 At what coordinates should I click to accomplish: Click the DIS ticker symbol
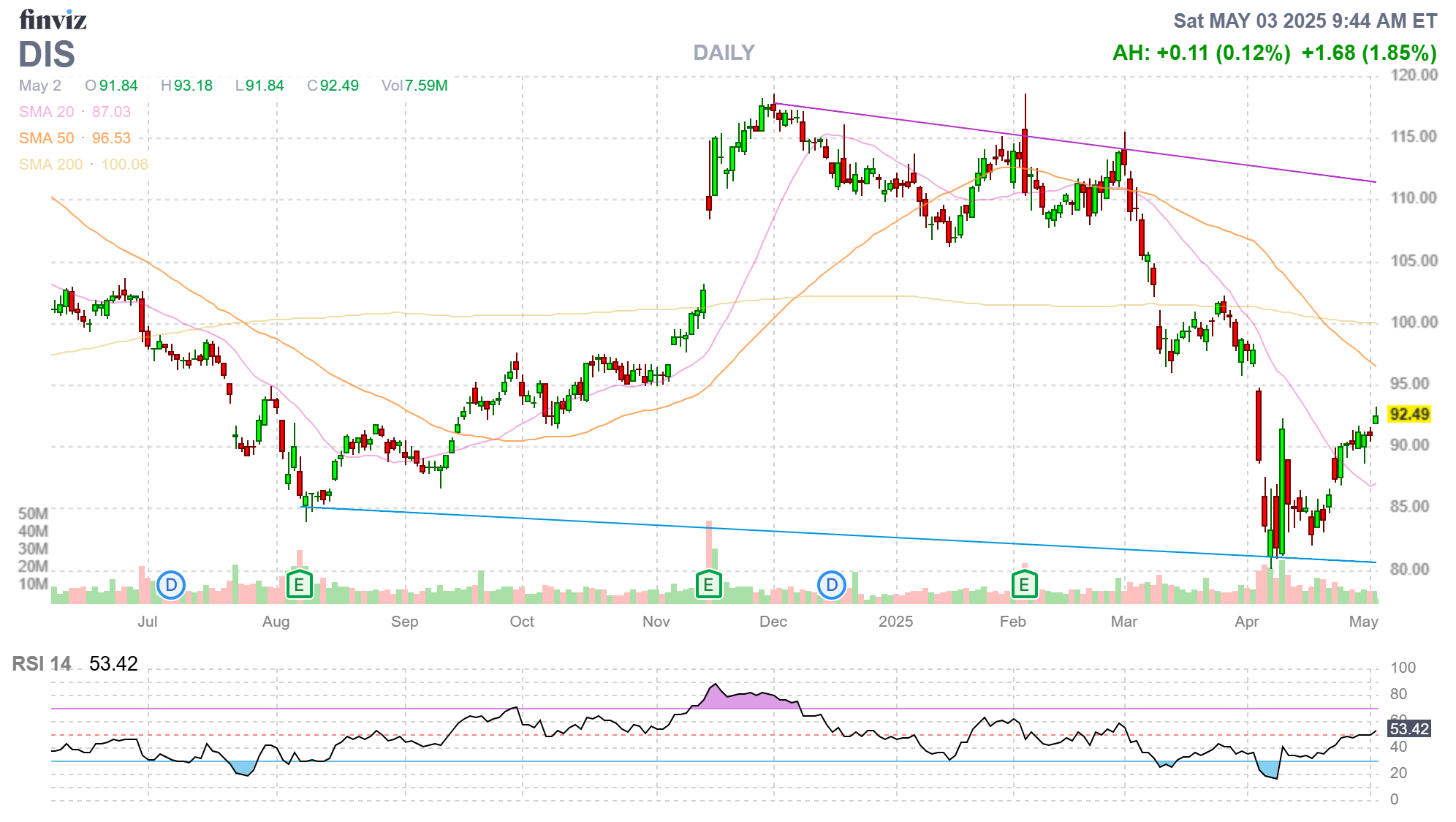pyautogui.click(x=47, y=55)
